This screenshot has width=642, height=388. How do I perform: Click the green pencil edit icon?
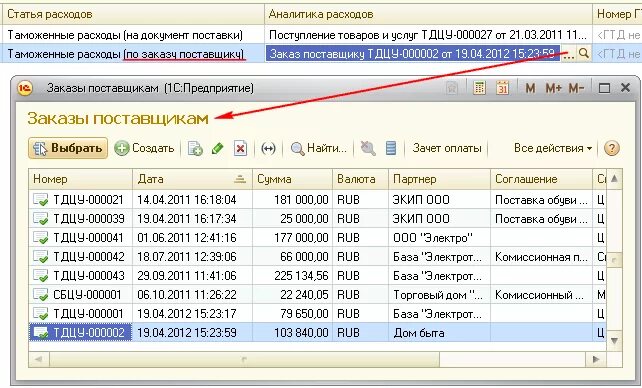pos(217,148)
